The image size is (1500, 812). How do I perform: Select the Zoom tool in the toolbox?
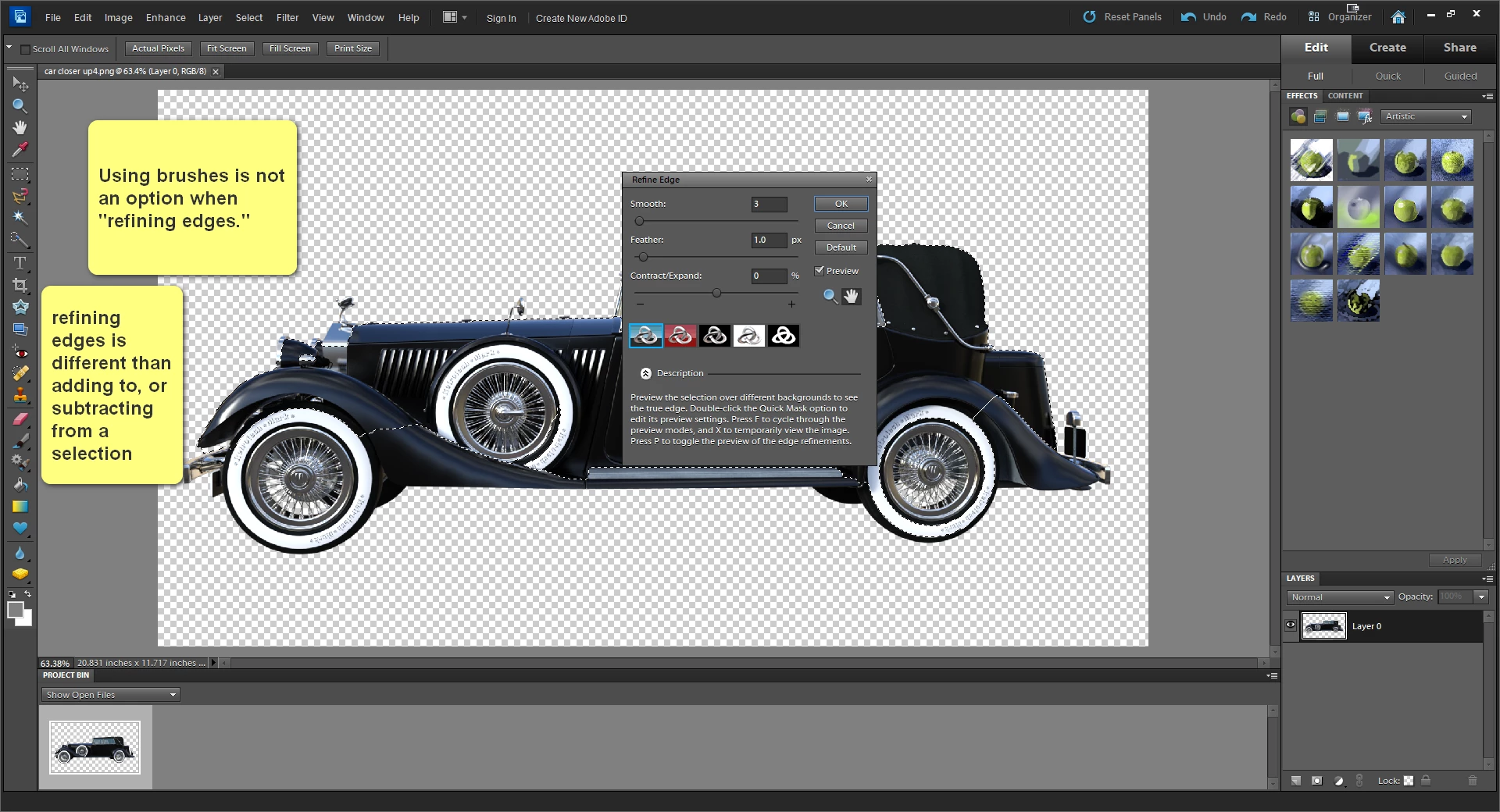(20, 105)
